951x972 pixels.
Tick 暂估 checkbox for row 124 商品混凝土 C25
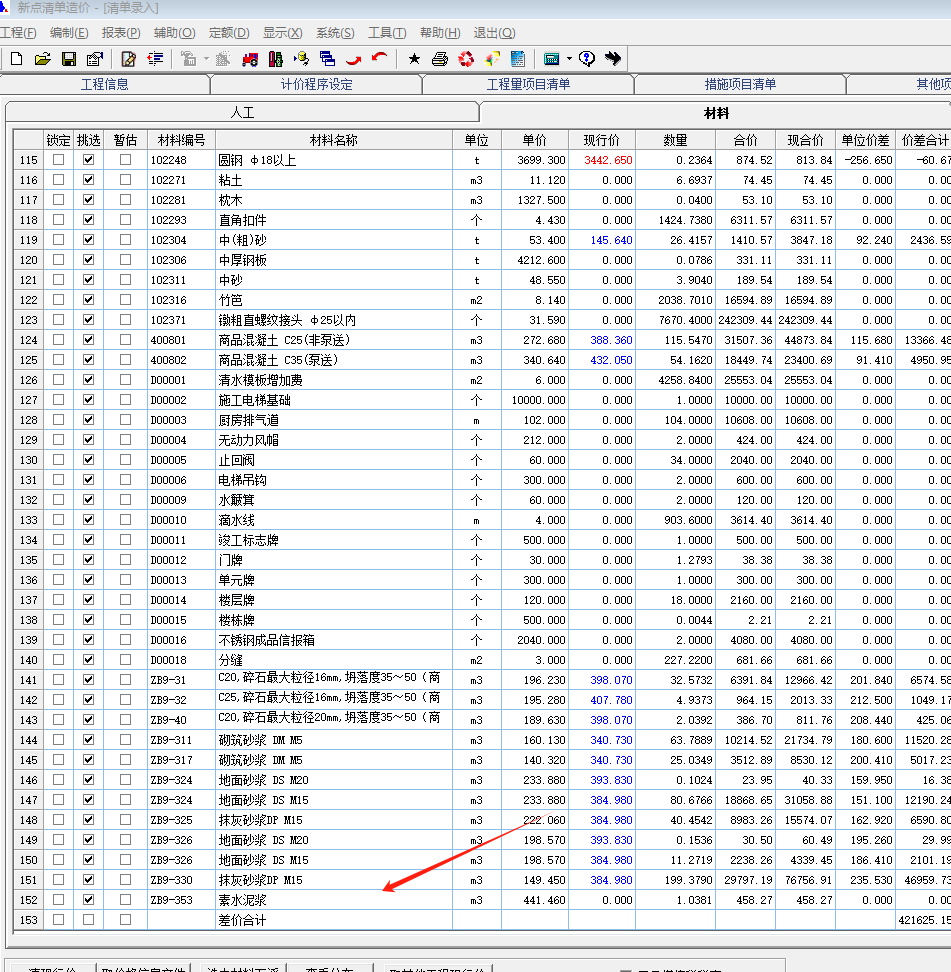(x=125, y=339)
